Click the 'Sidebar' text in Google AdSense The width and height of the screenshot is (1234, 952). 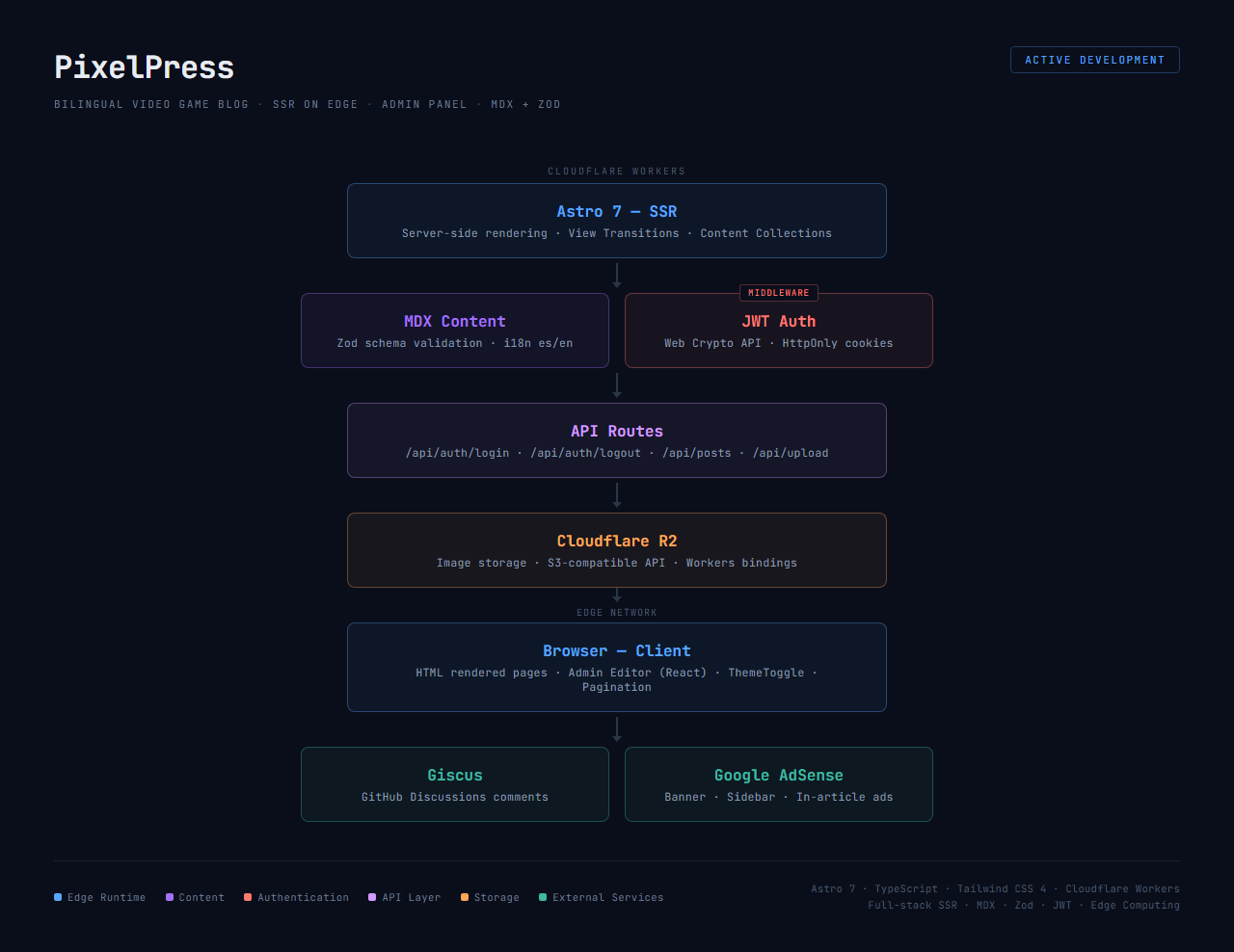(x=751, y=797)
